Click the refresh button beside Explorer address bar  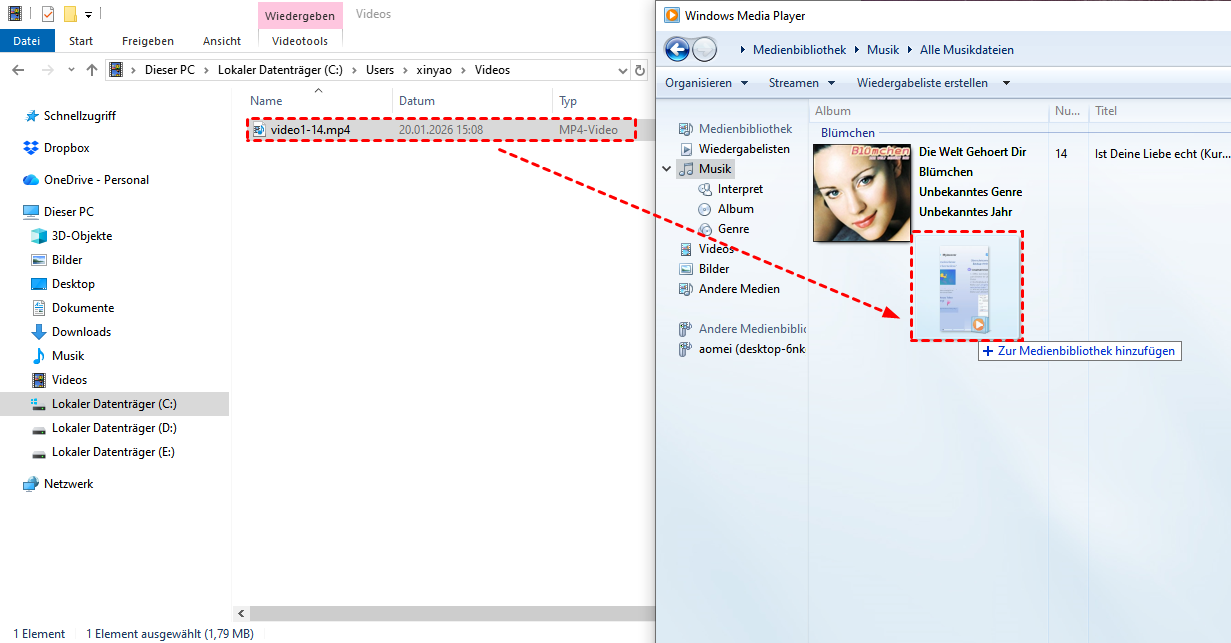click(641, 70)
